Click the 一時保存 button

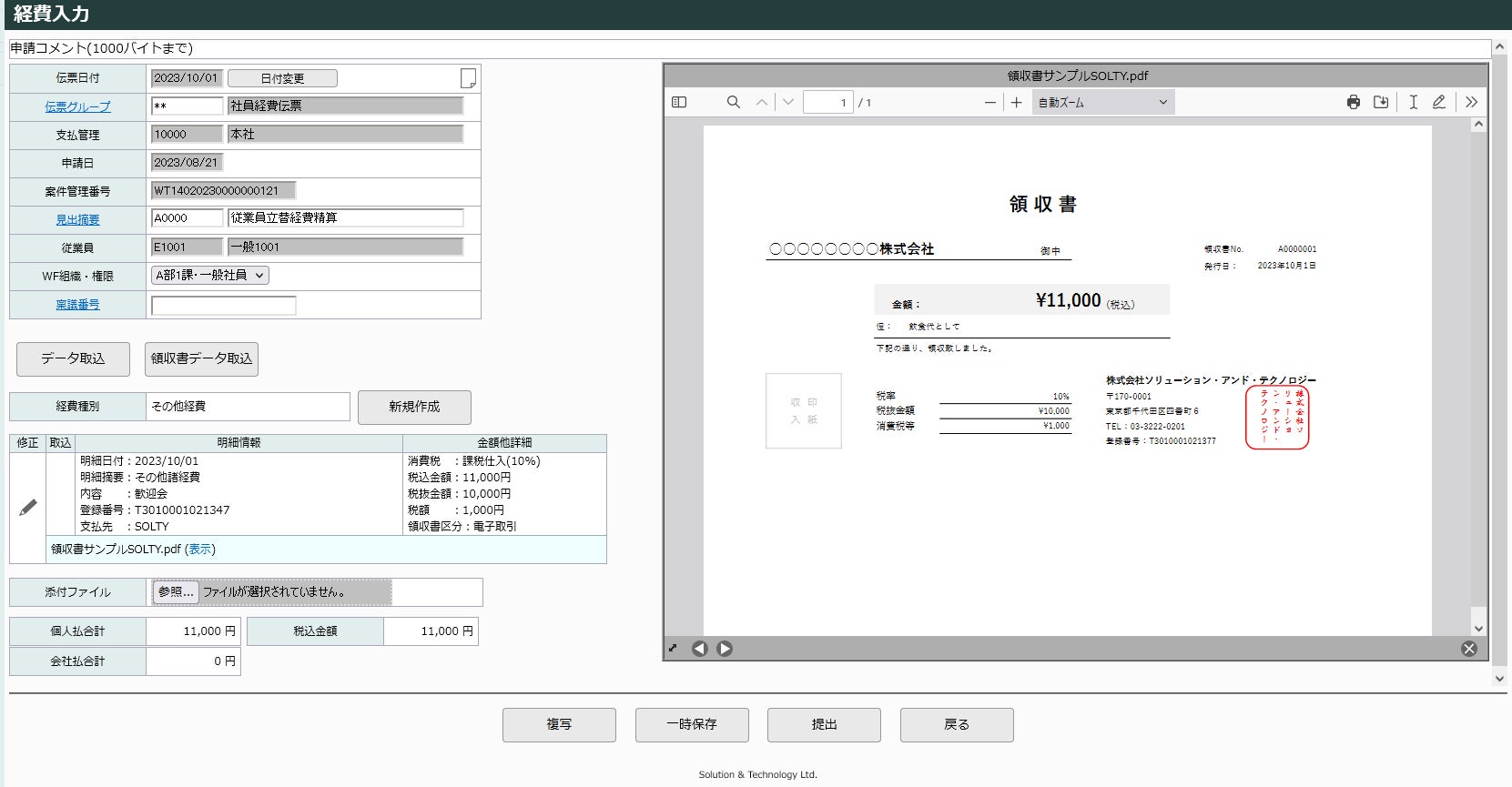692,724
